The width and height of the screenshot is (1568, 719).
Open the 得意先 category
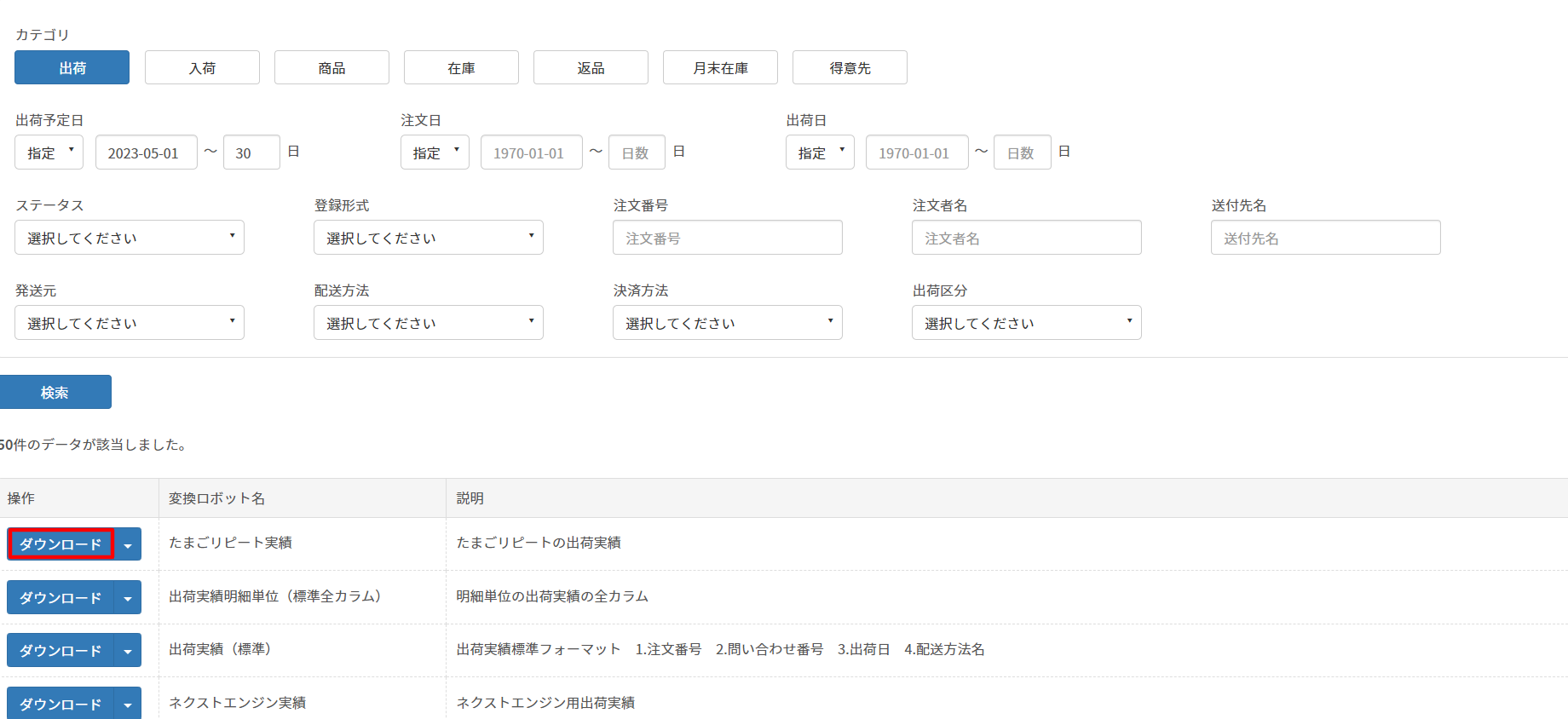(x=850, y=67)
